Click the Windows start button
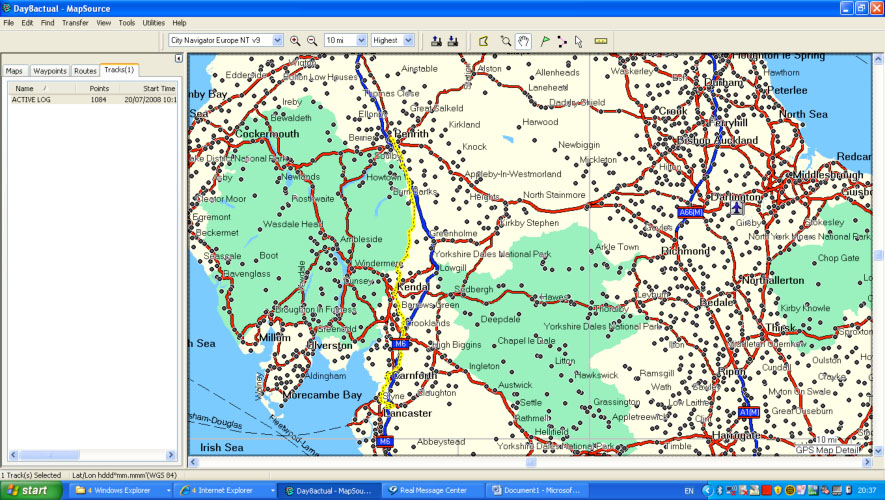885x500 pixels. click(31, 490)
